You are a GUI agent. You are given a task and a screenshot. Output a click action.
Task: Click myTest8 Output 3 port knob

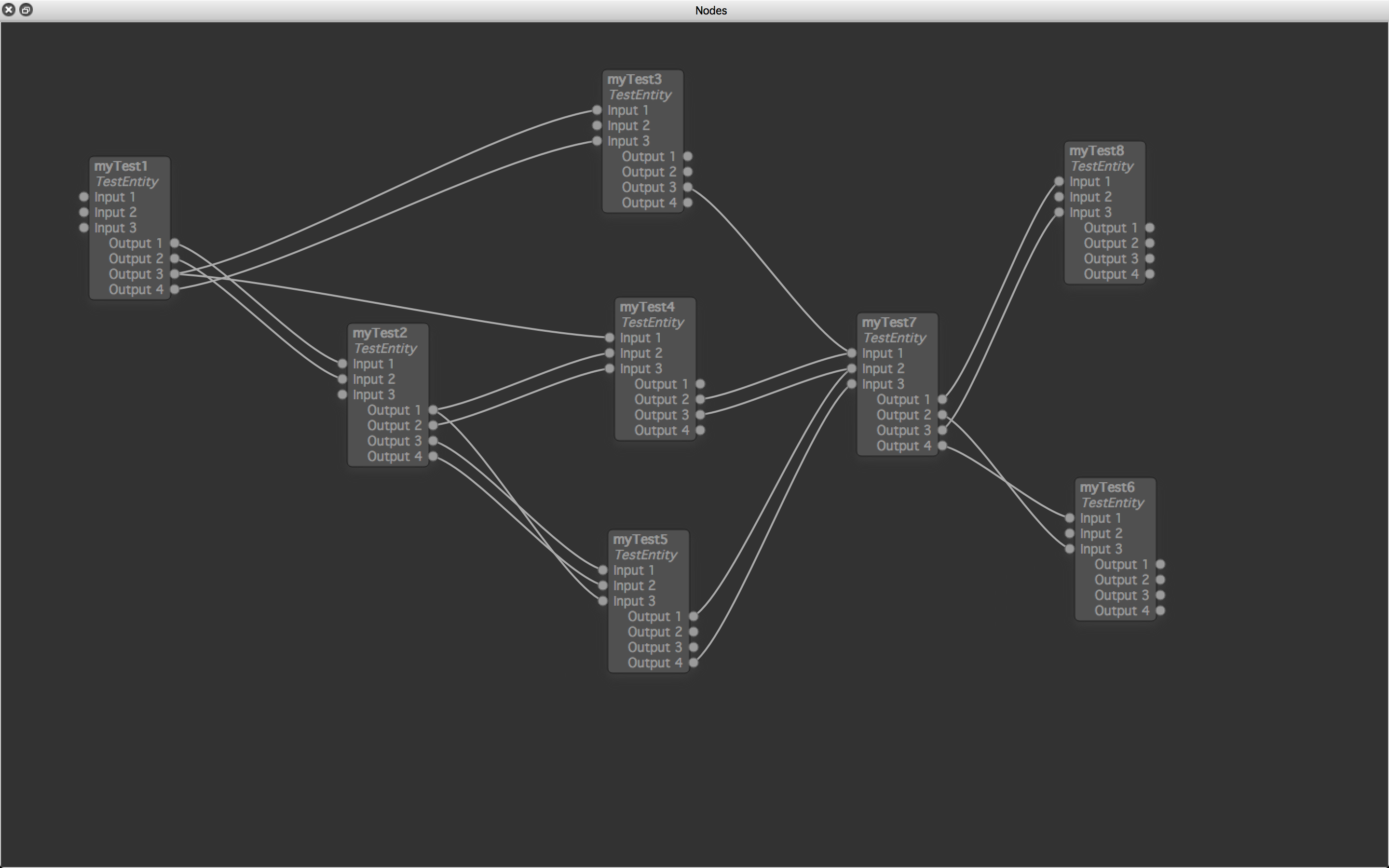click(1150, 259)
